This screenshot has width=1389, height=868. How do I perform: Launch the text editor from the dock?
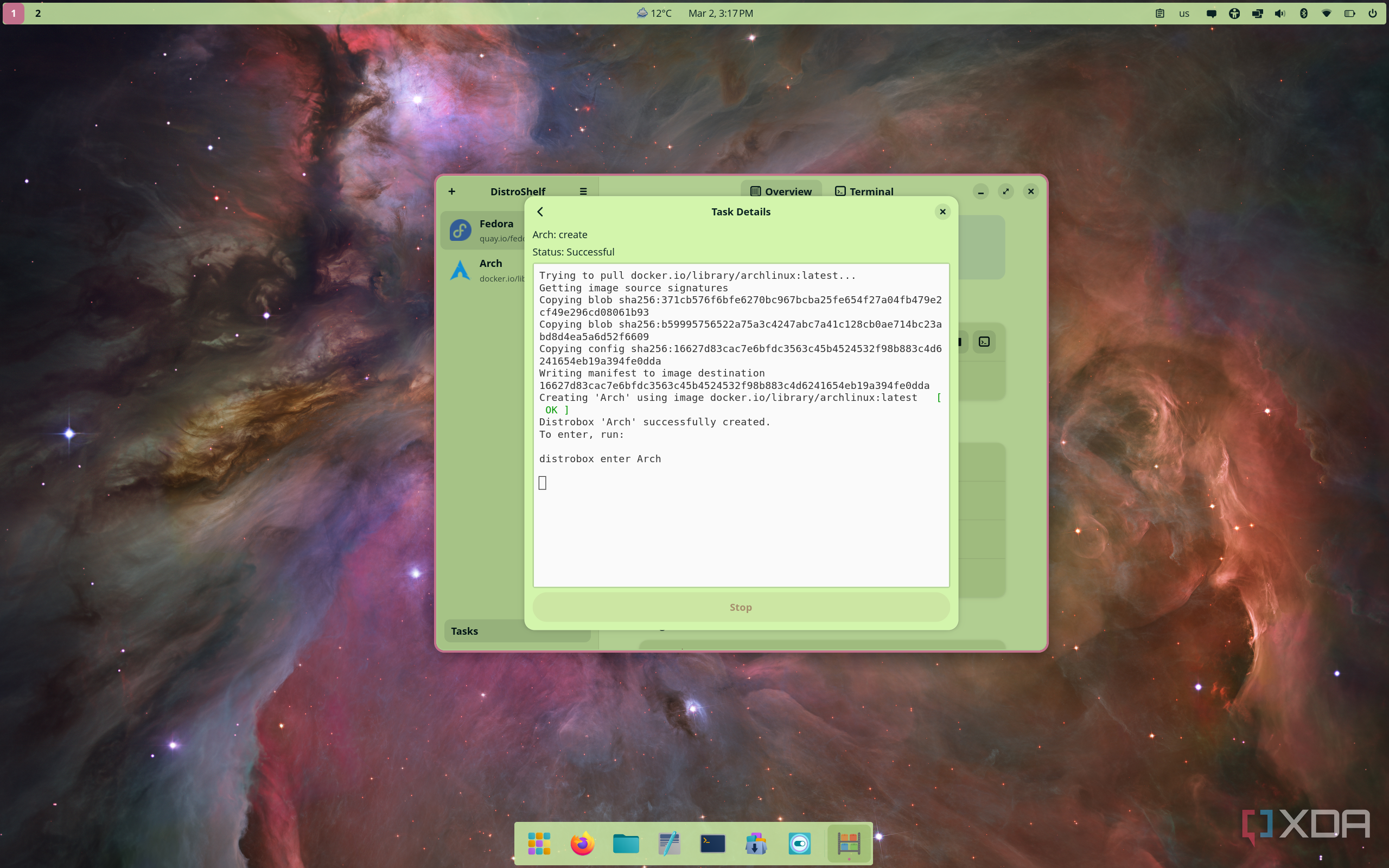point(669,843)
